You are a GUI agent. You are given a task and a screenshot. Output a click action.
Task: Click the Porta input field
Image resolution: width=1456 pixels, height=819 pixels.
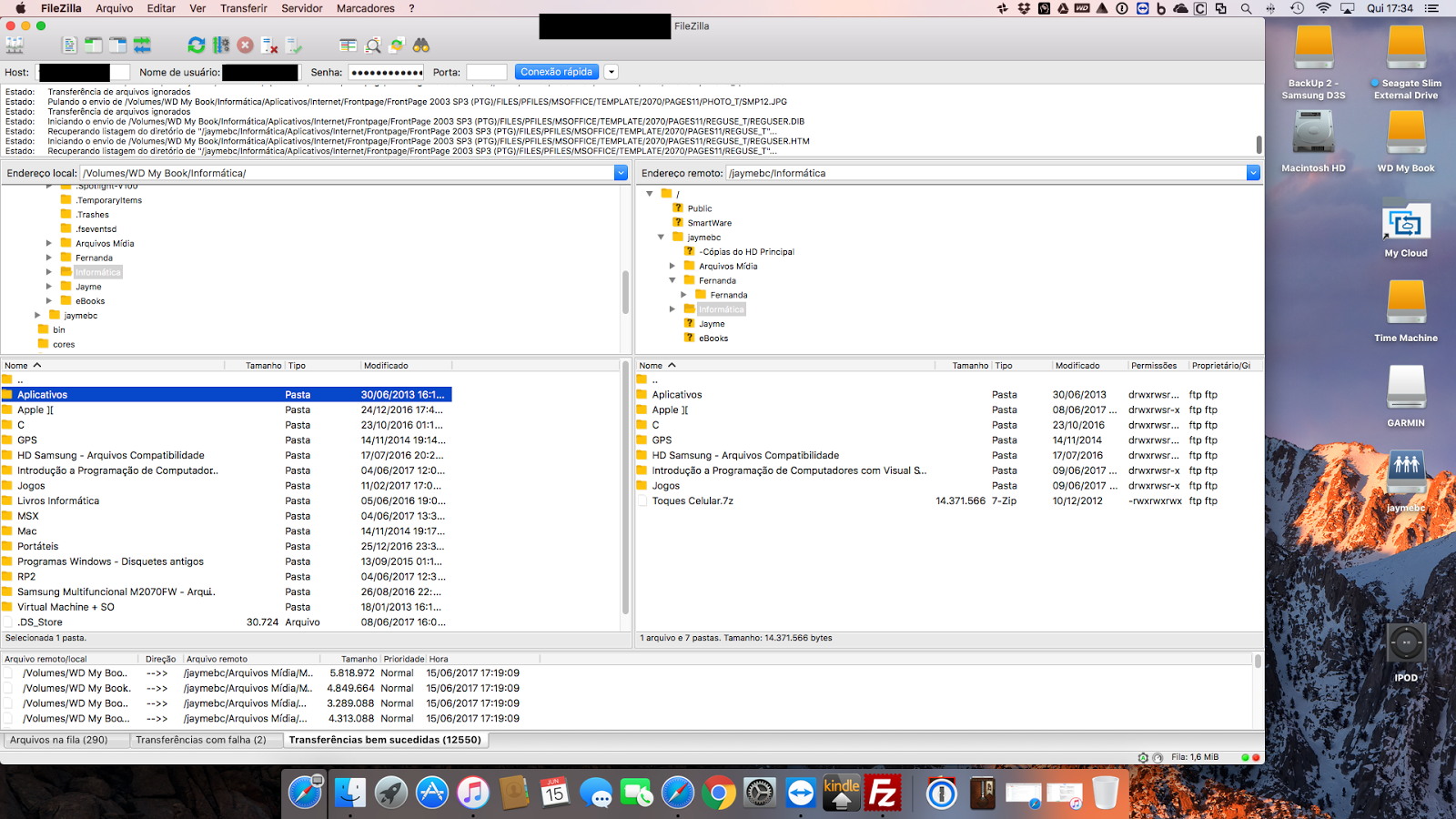coord(486,72)
